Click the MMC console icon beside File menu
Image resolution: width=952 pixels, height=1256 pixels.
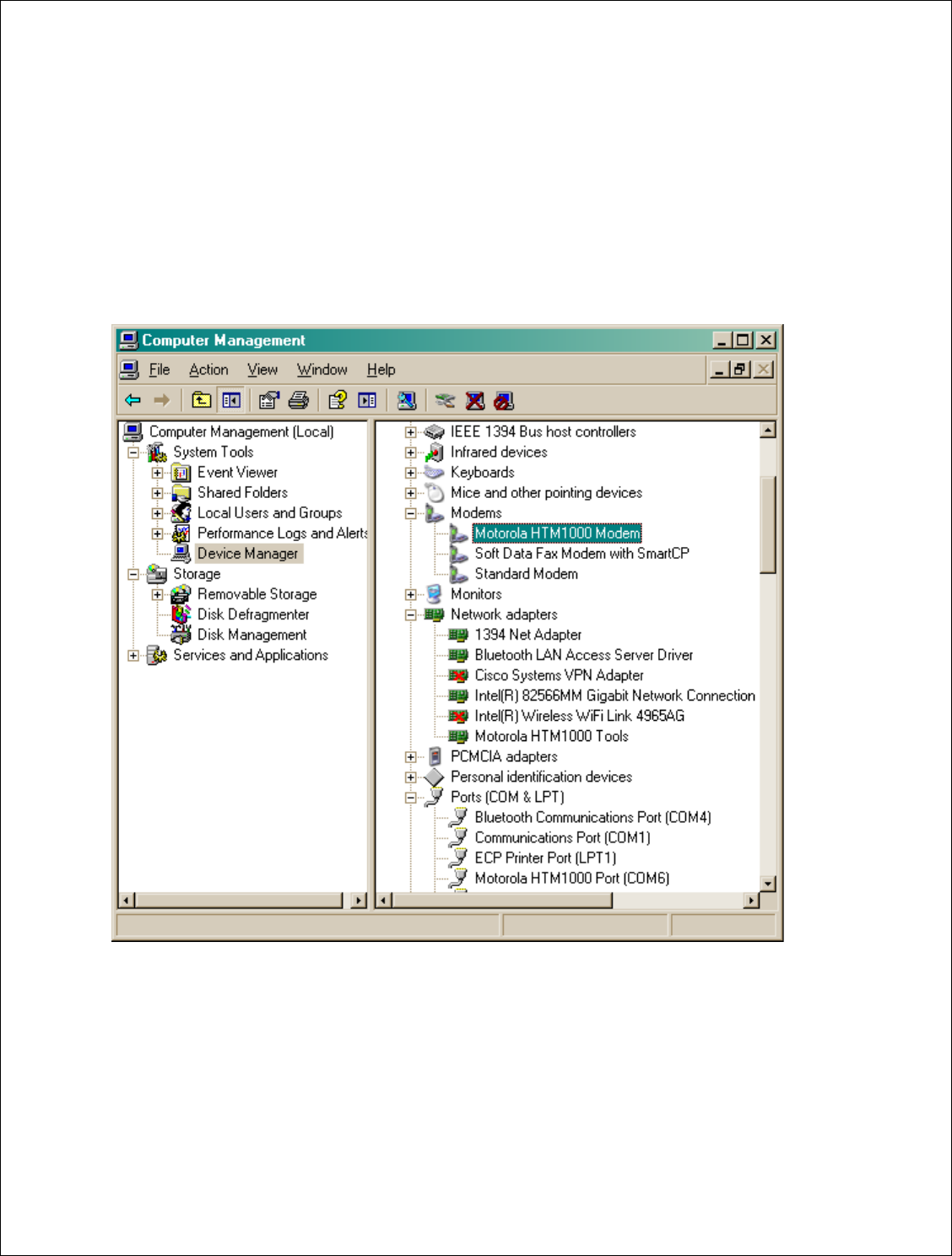click(129, 369)
